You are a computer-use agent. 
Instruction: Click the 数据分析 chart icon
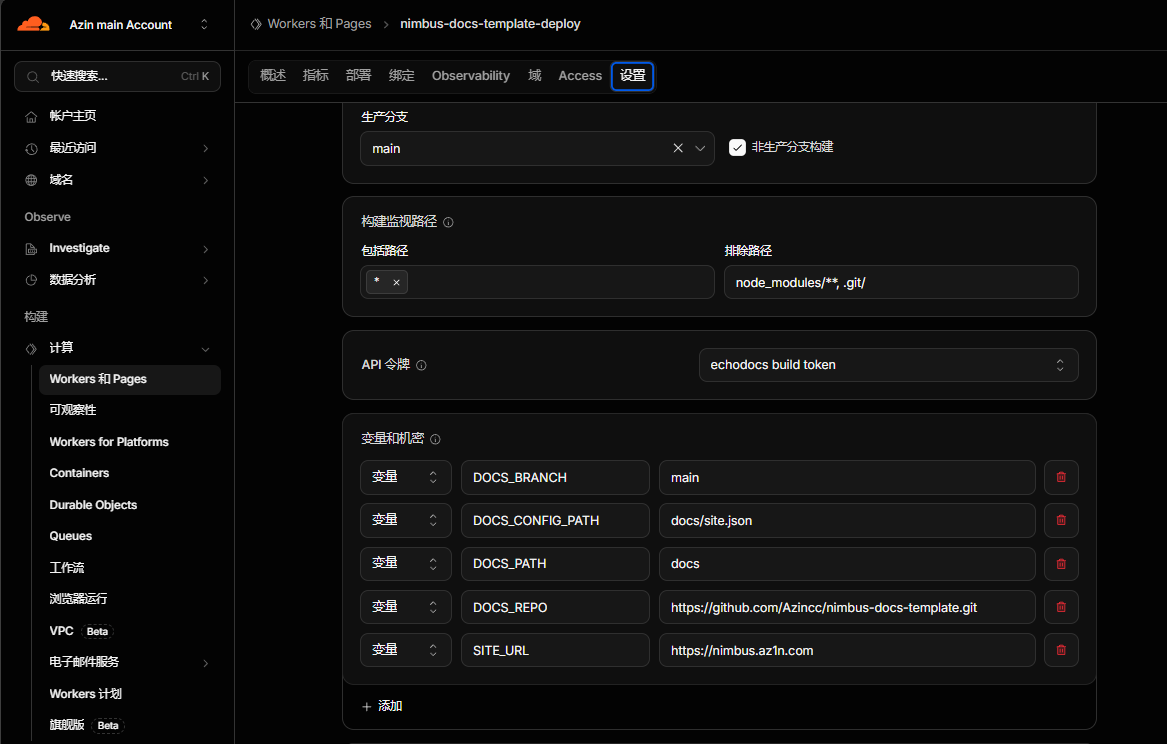pyautogui.click(x=31, y=280)
